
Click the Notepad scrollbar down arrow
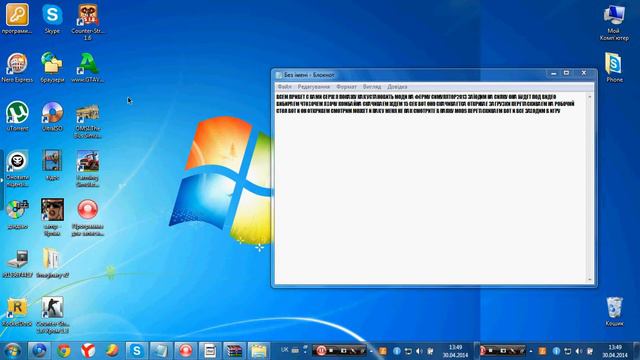[x=589, y=280]
